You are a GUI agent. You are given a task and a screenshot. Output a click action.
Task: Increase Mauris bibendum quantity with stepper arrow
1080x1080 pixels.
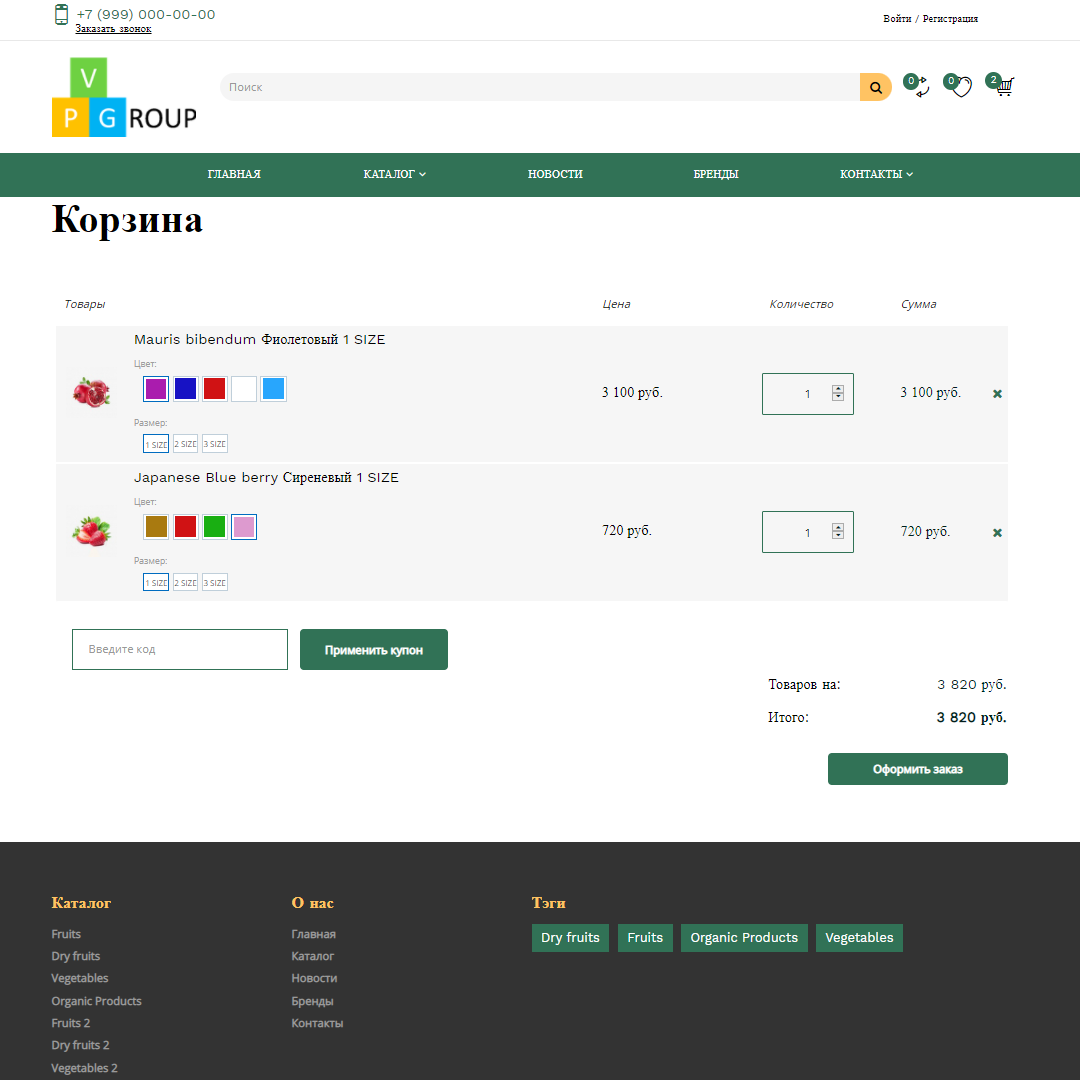point(840,387)
